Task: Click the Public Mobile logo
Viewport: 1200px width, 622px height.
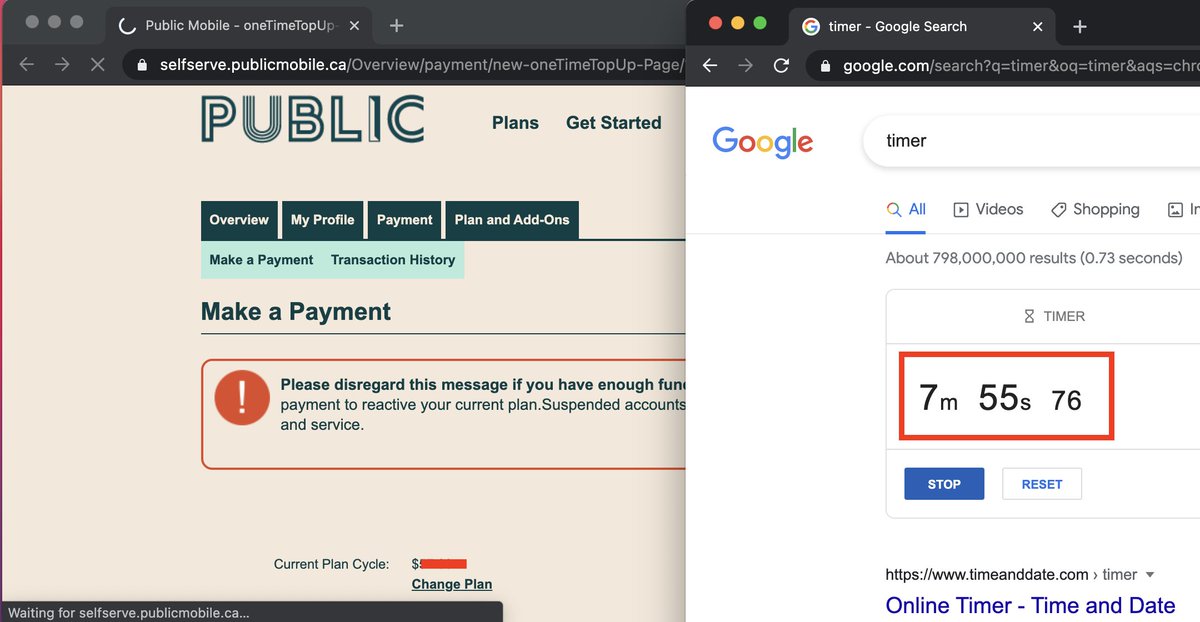Action: [x=312, y=120]
